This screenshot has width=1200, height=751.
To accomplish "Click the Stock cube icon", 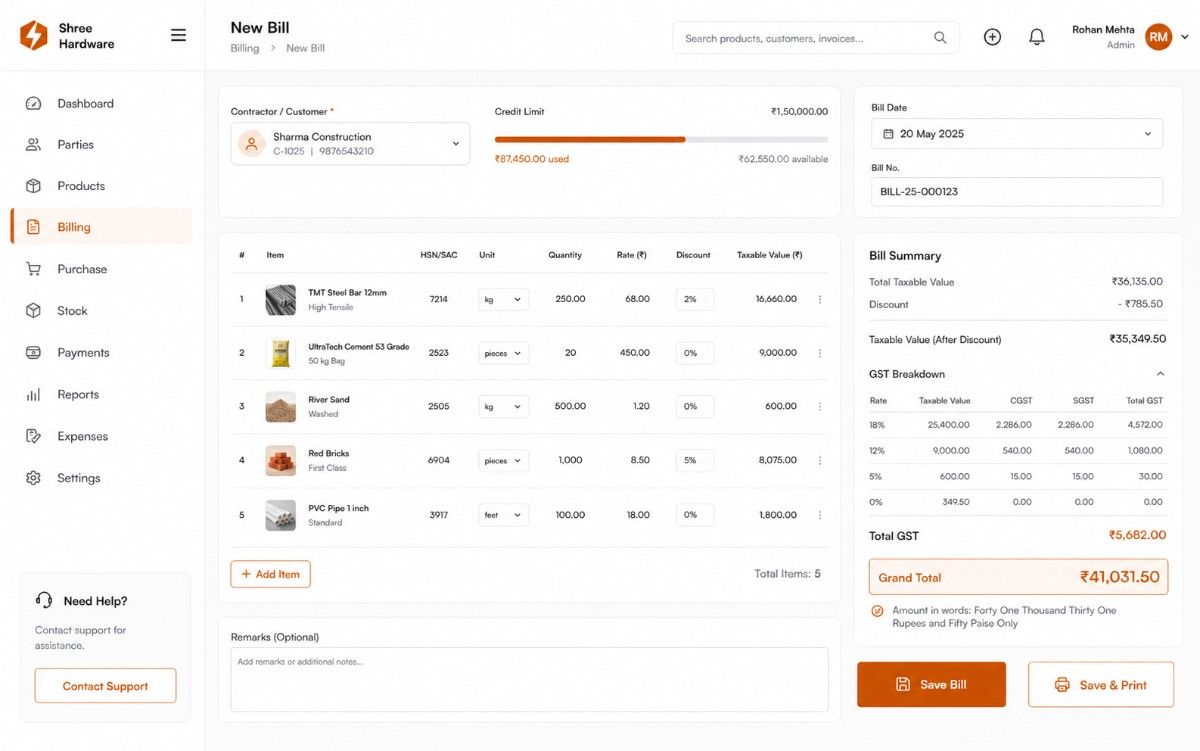I will tap(33, 311).
